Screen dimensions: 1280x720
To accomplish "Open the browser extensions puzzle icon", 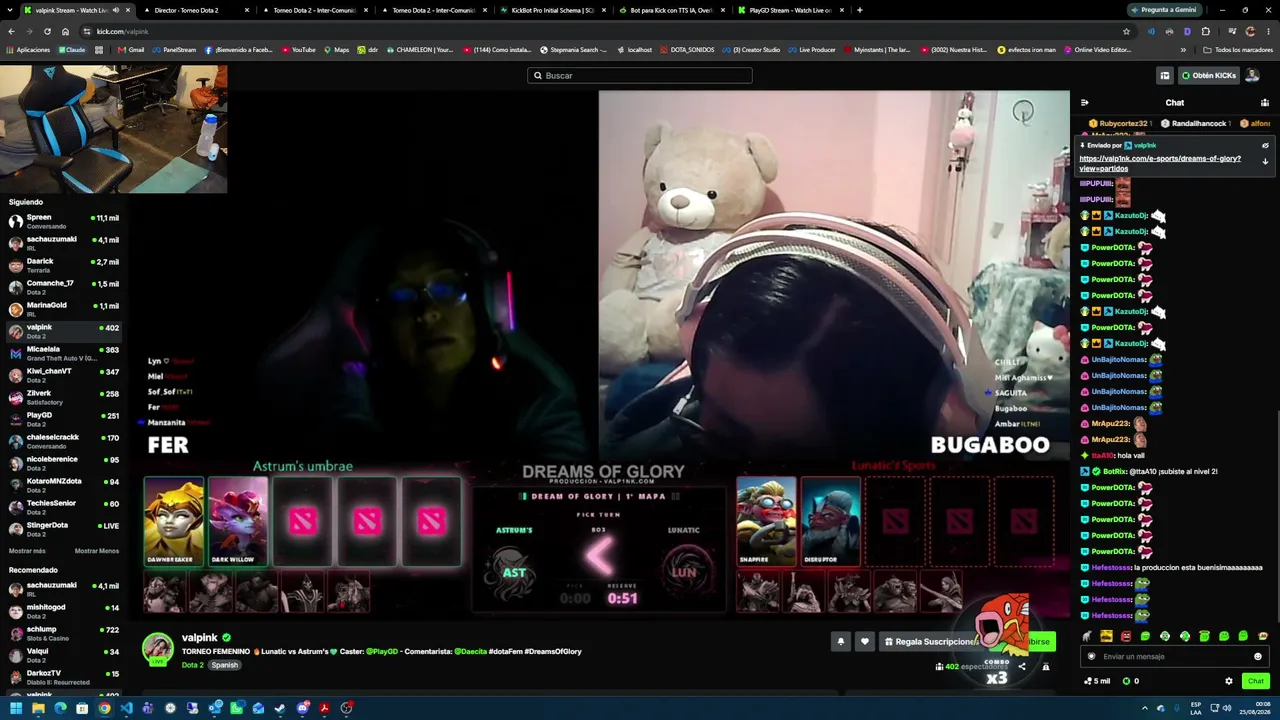I will 1205,31.
